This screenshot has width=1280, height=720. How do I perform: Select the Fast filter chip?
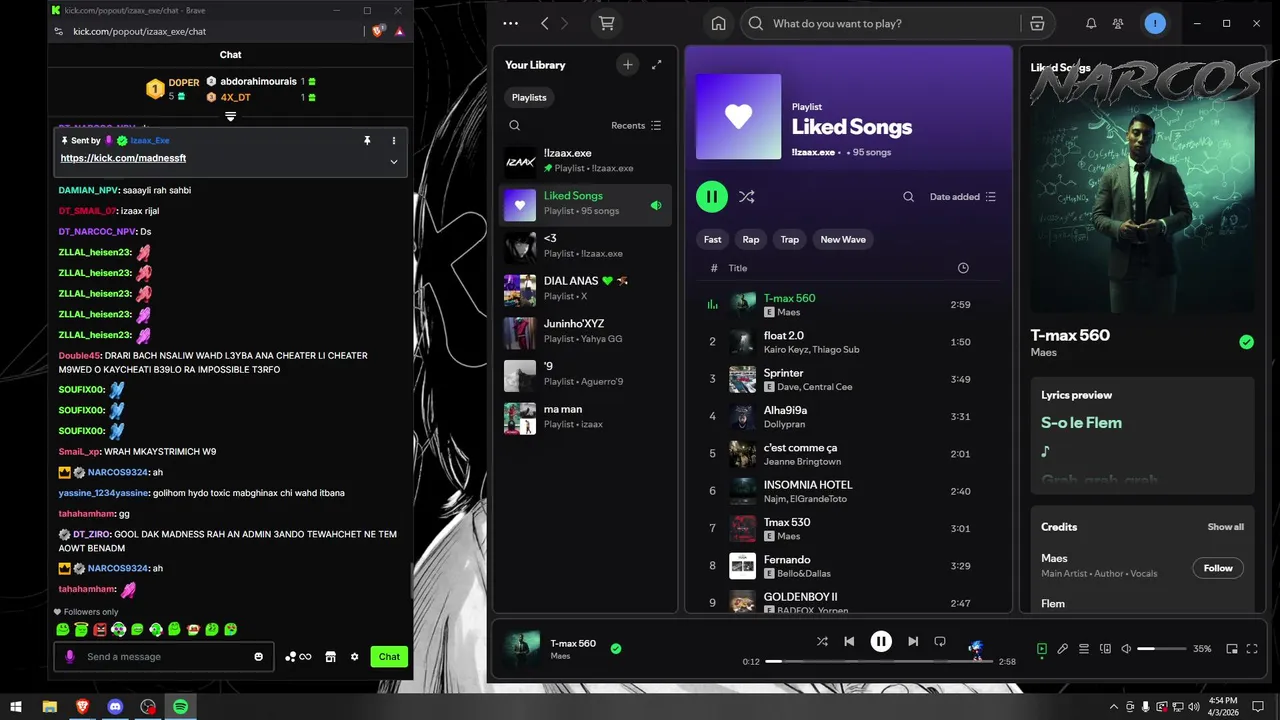click(x=712, y=239)
